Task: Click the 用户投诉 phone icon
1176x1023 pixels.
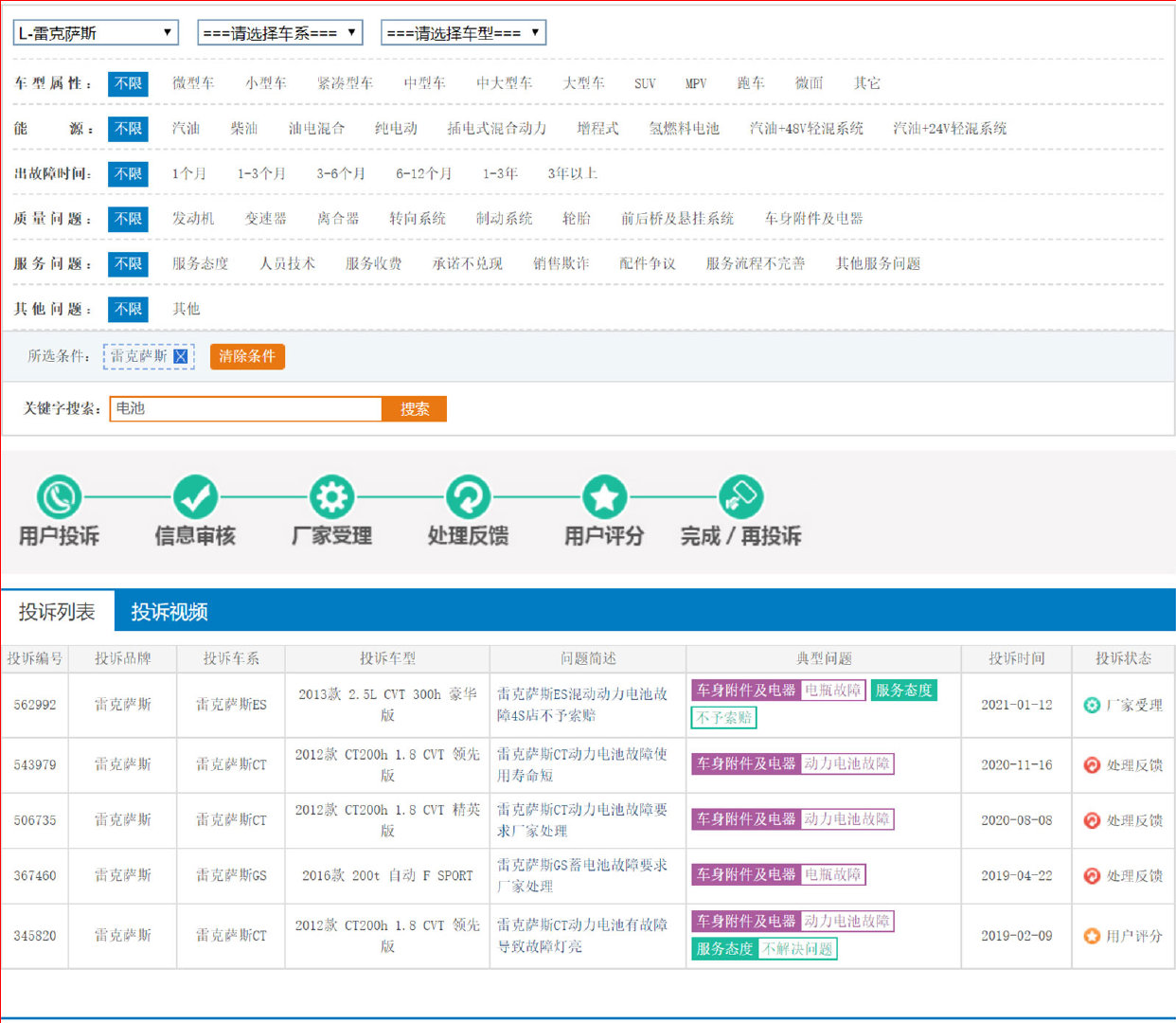Action: tap(59, 496)
